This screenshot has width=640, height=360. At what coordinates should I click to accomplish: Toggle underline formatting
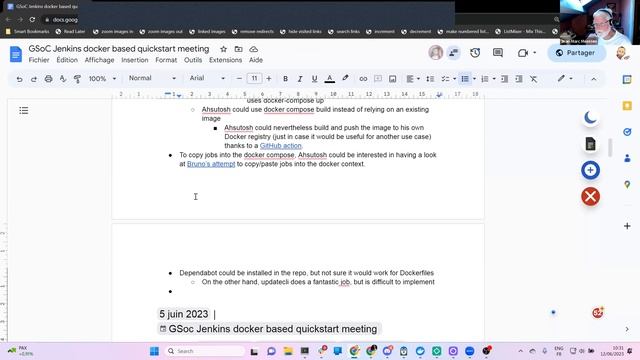314,79
